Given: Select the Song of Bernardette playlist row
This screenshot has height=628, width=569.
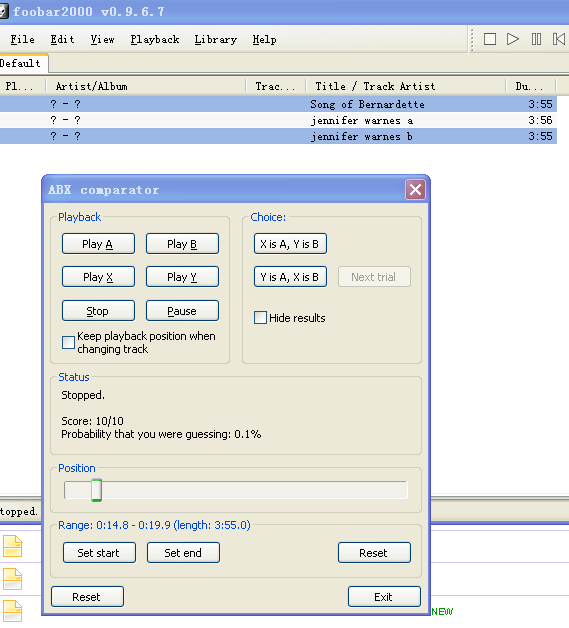Looking at the screenshot, I should click(278, 104).
